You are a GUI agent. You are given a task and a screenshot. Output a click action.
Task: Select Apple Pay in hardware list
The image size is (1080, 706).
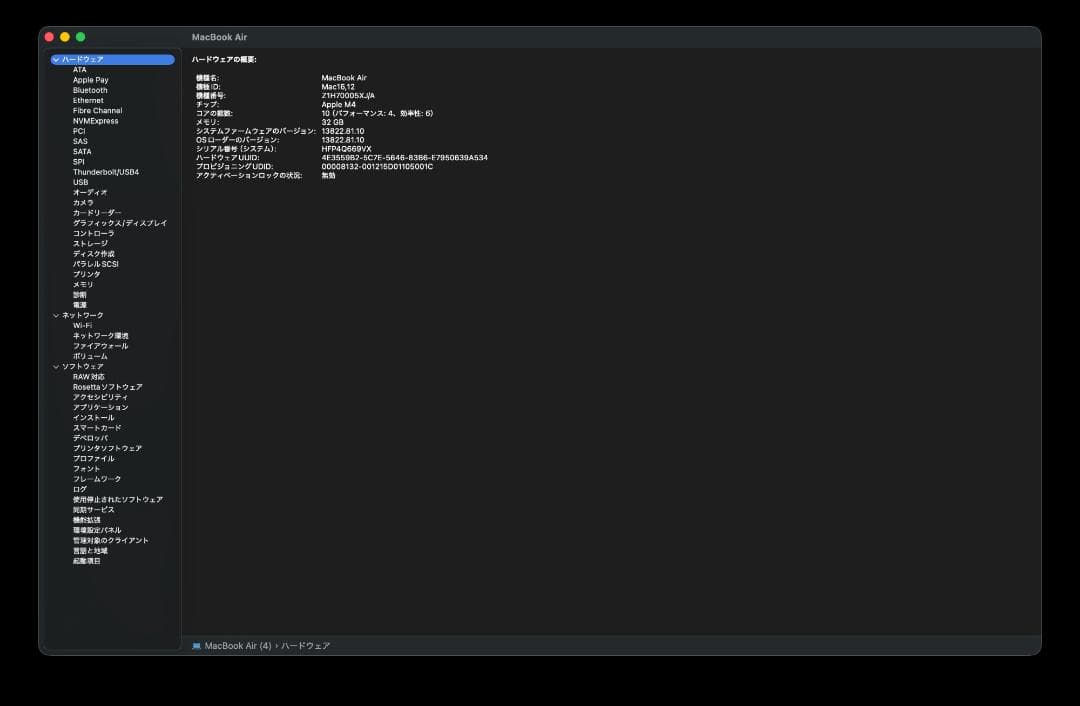tap(90, 80)
